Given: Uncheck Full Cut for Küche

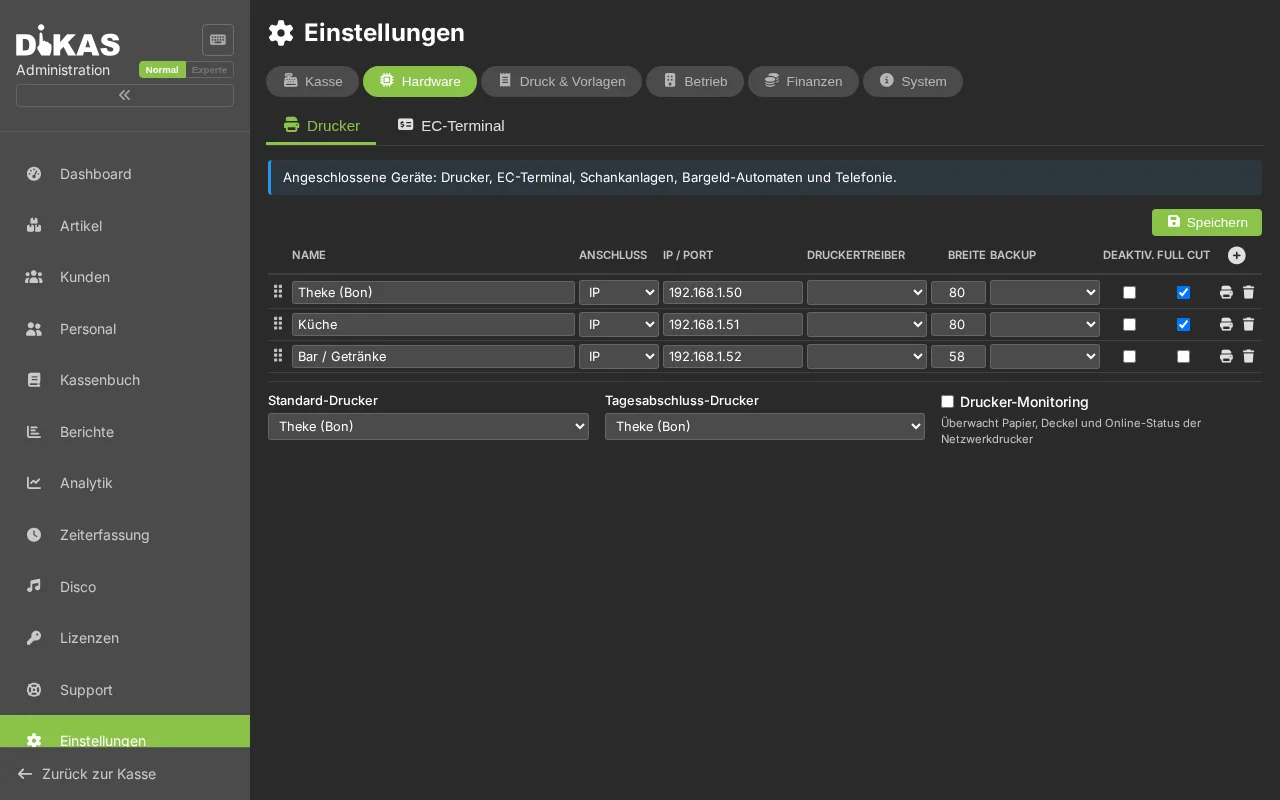Looking at the screenshot, I should (1183, 324).
